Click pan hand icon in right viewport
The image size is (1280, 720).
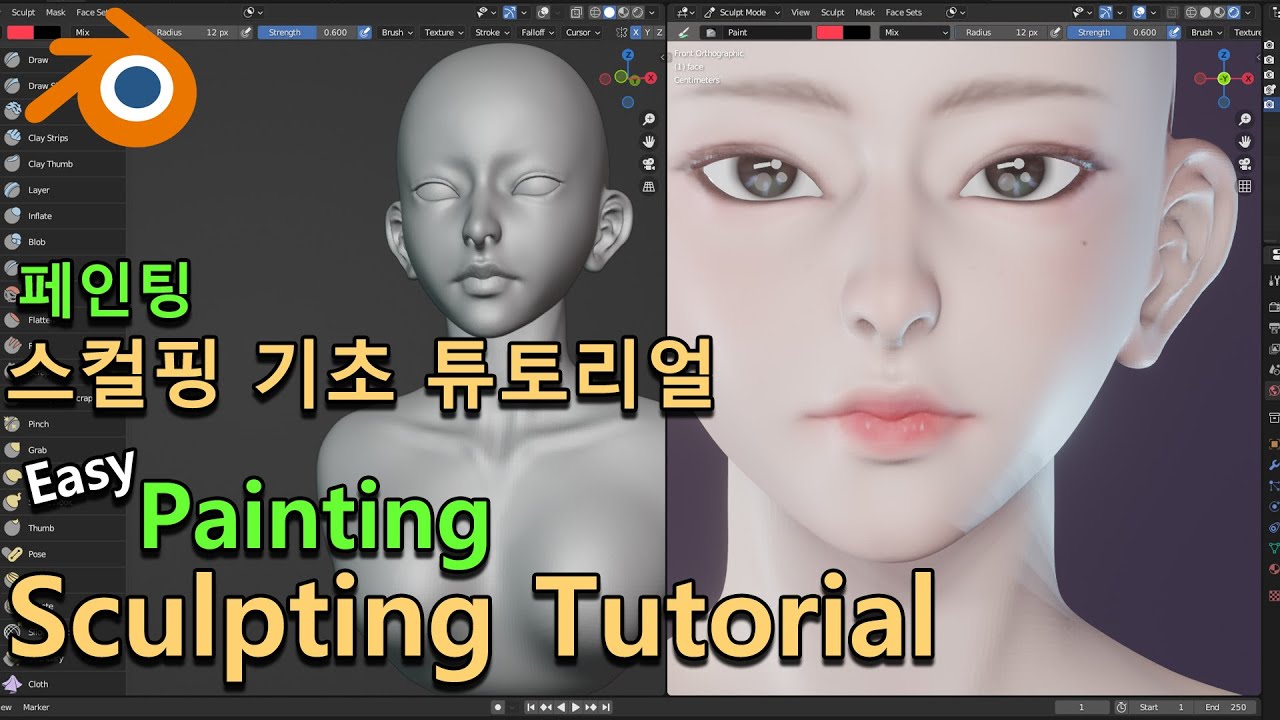[x=1245, y=141]
